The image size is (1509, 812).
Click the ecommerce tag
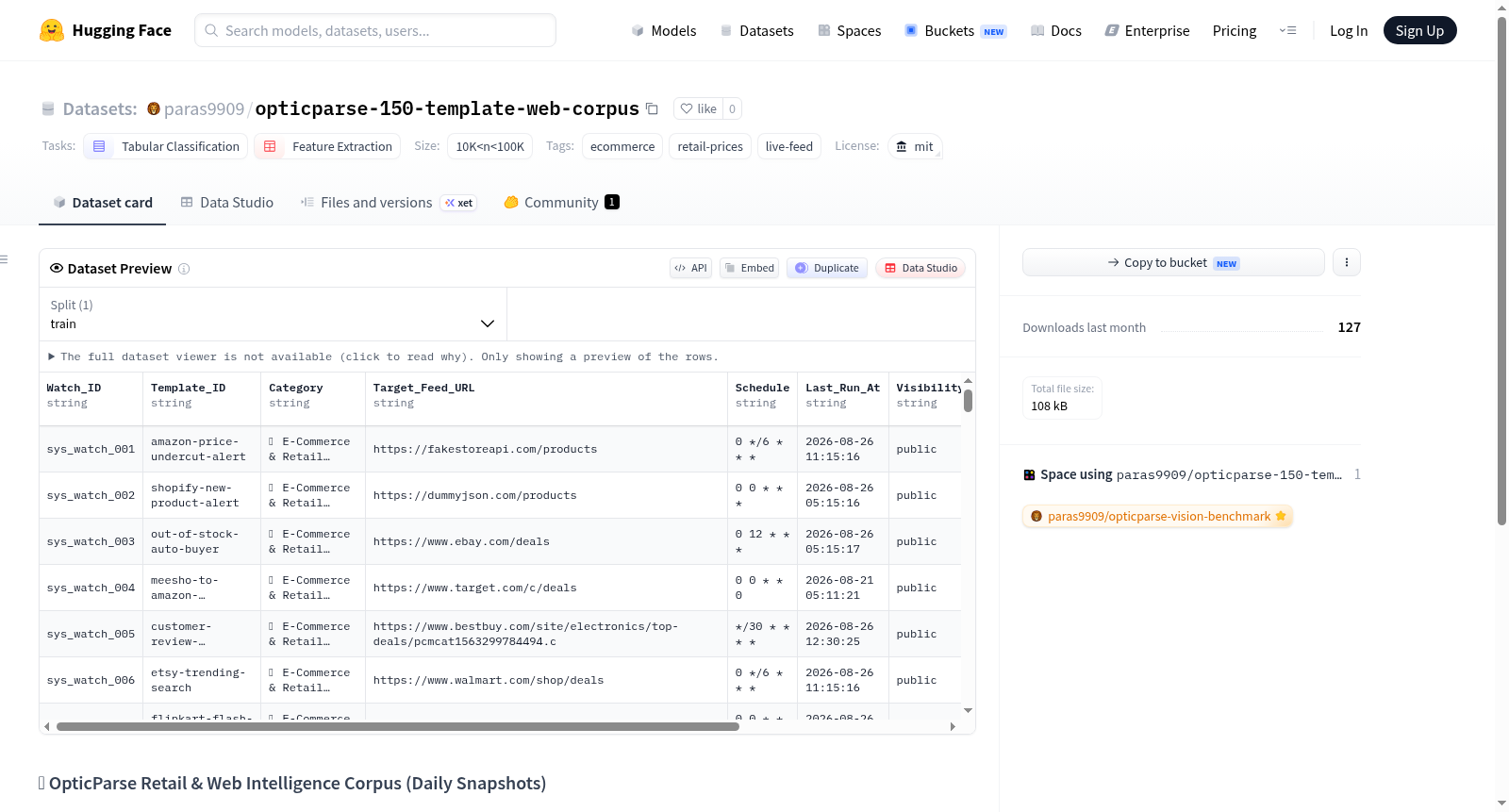tap(622, 146)
